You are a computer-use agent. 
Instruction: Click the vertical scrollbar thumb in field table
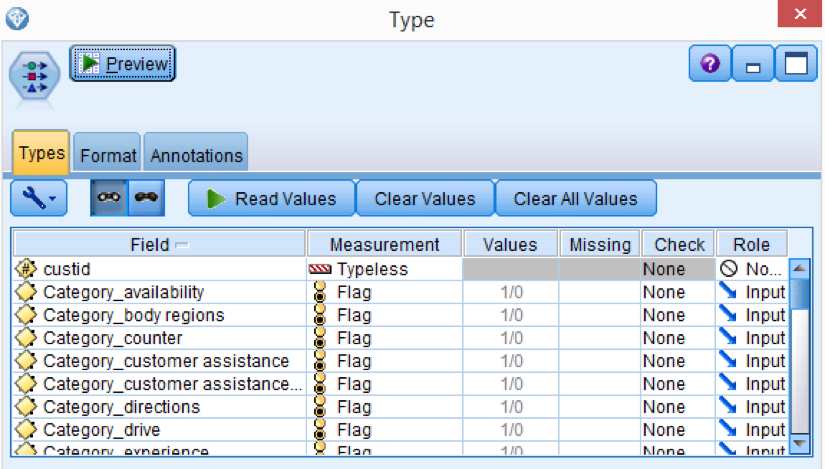click(x=800, y=294)
